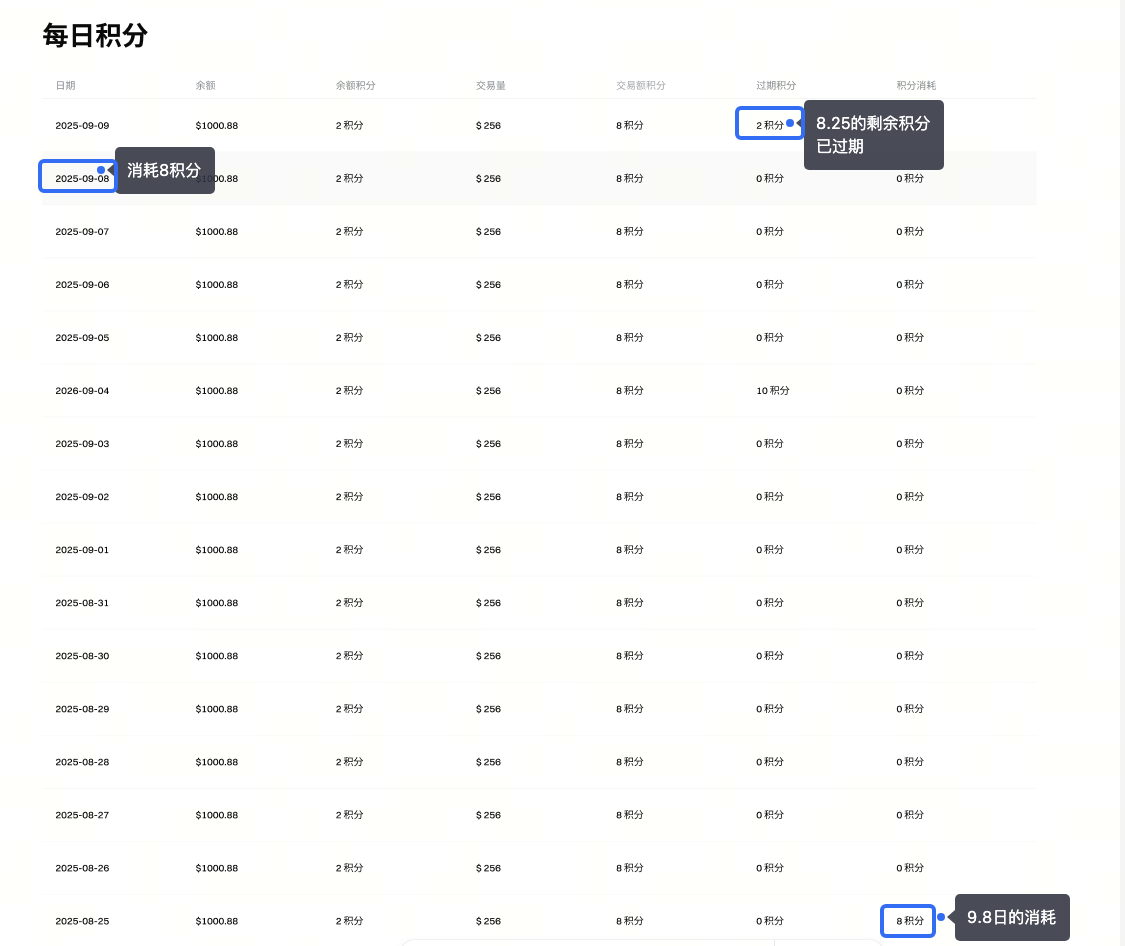Click the blue dot beside the highlighted 2 积分

click(x=790, y=123)
